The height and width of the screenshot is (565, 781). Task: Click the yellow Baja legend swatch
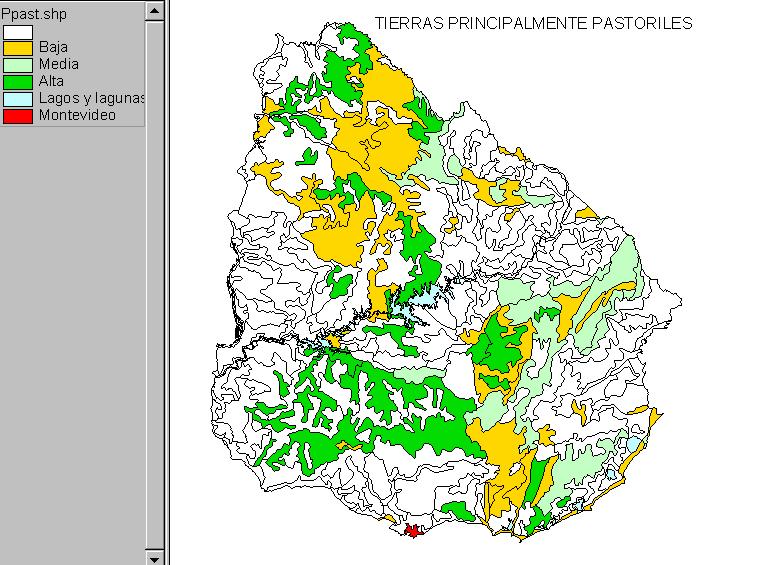[18, 48]
